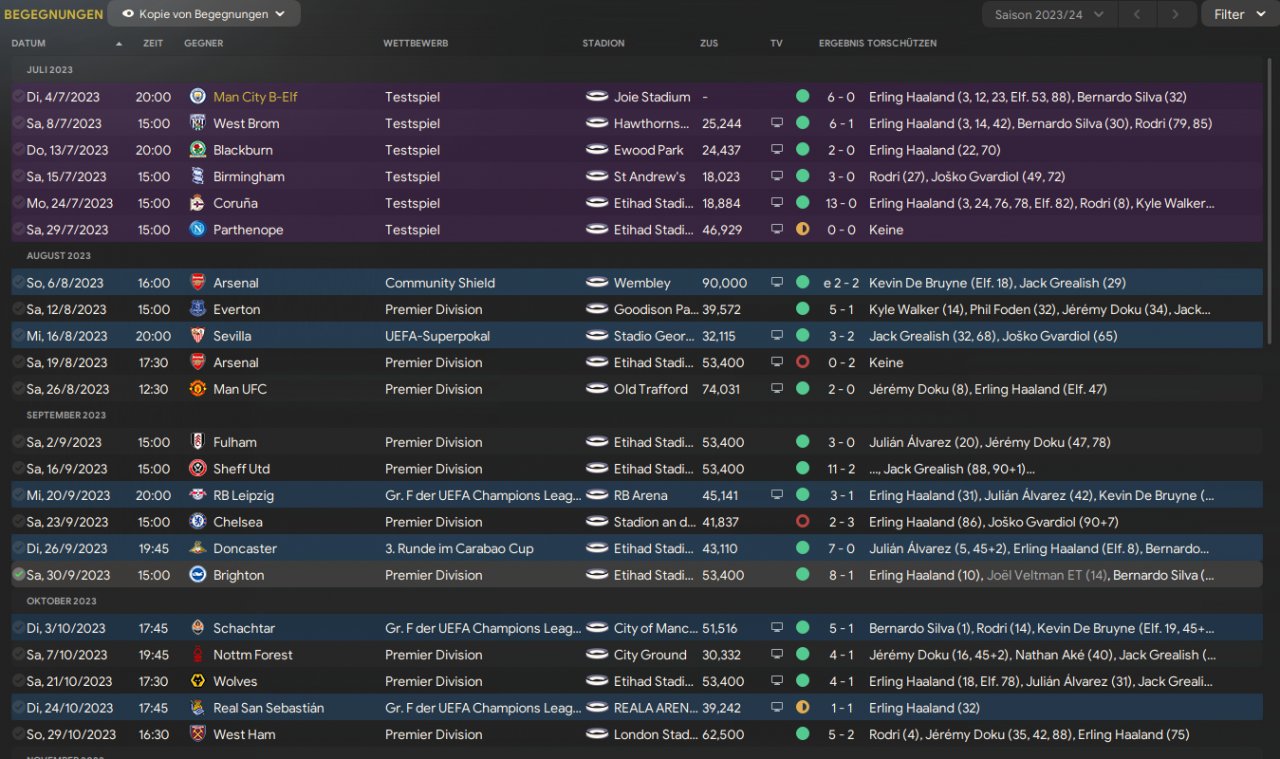Click the attendance value 74,031

pos(721,389)
